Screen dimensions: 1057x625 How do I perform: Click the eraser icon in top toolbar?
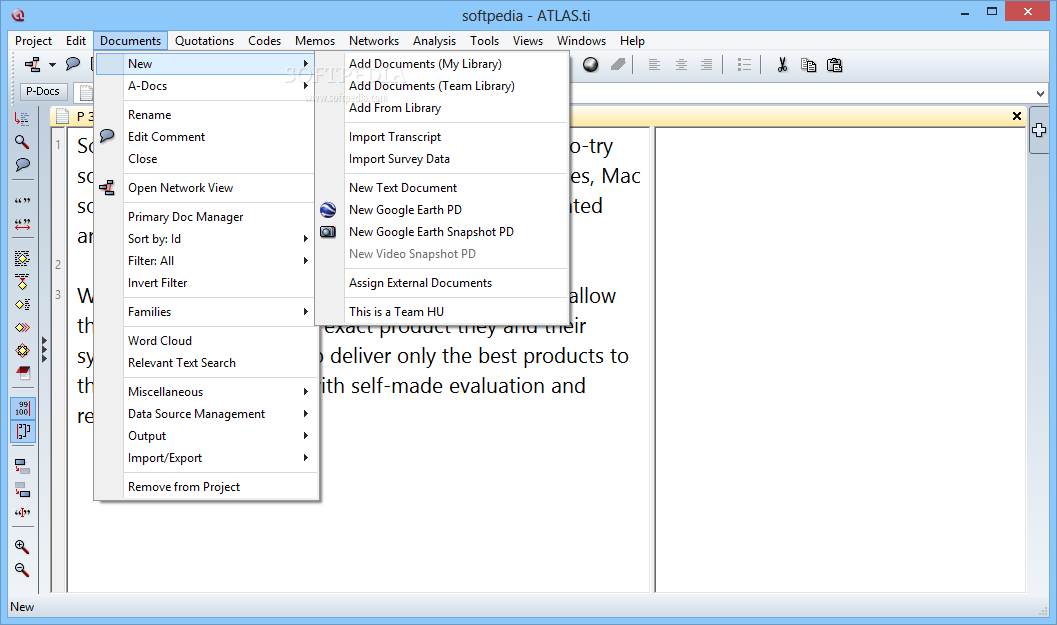617,65
